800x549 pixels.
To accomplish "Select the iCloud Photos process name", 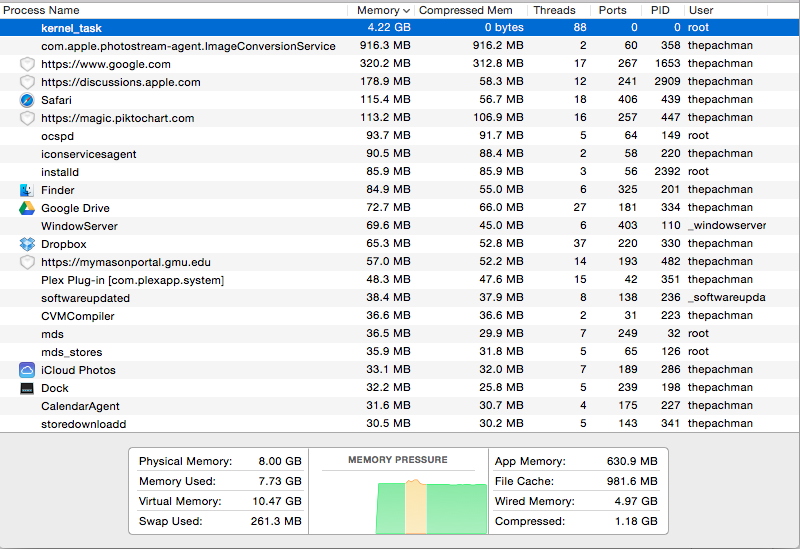I will (78, 370).
